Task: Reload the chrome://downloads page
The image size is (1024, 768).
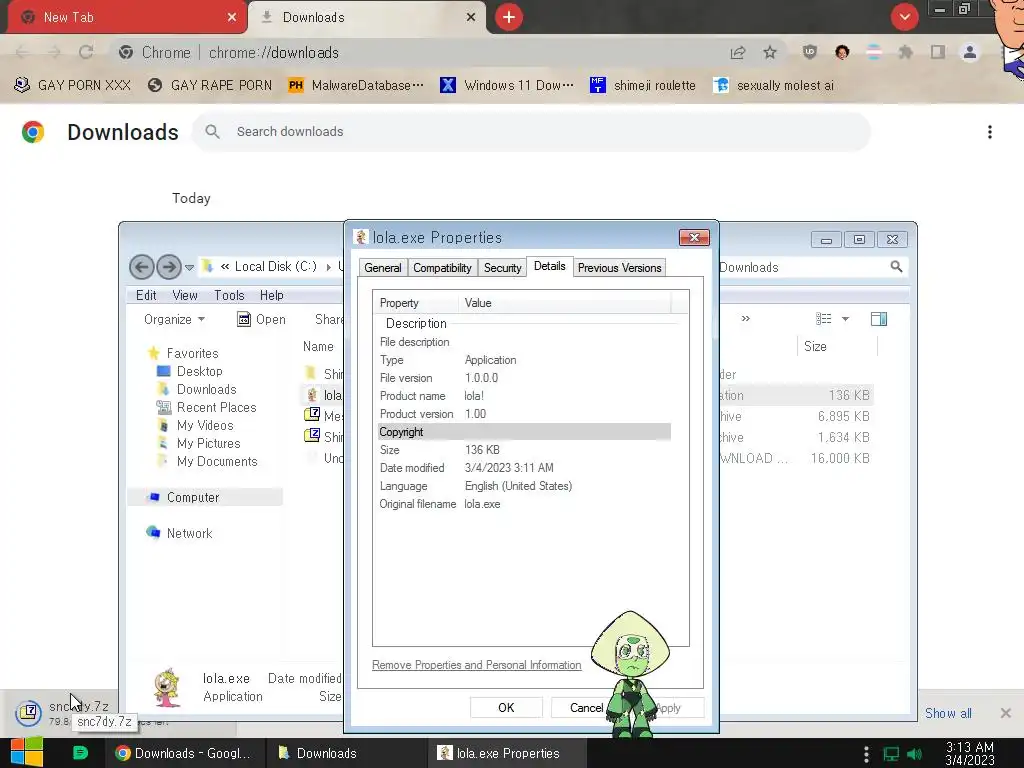Action: coord(86,52)
